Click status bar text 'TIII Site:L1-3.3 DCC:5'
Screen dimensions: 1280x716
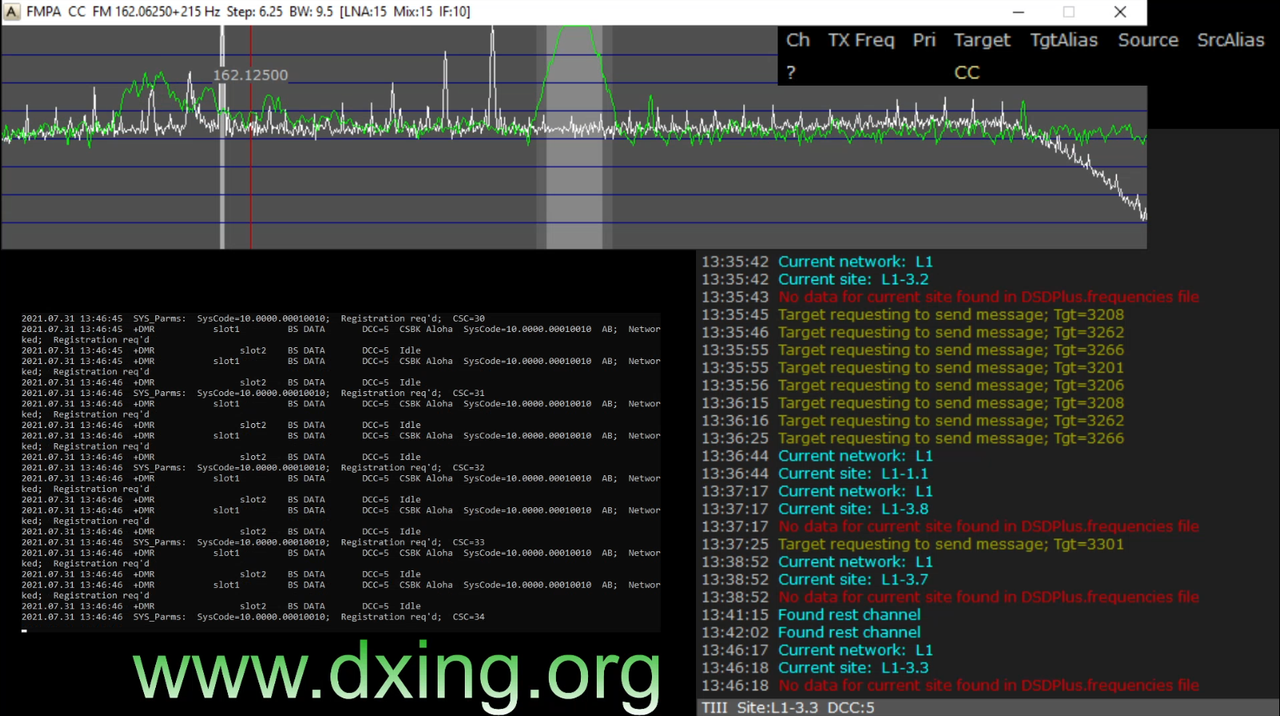click(x=788, y=707)
